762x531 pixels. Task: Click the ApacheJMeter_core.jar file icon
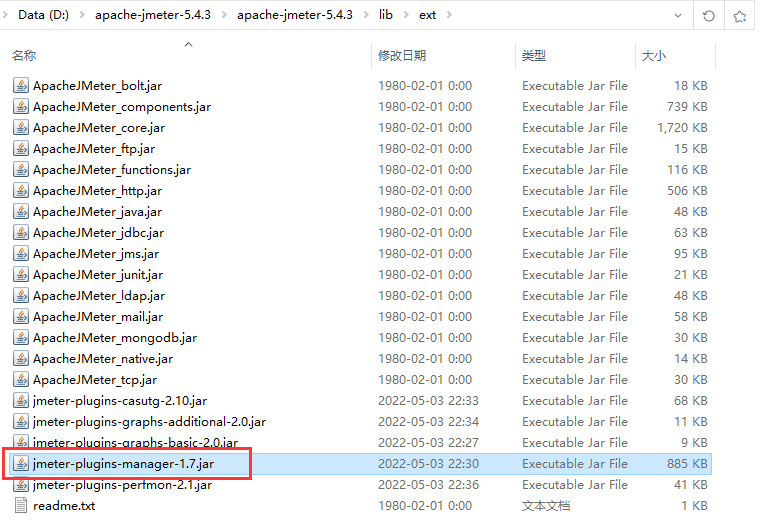[21, 128]
